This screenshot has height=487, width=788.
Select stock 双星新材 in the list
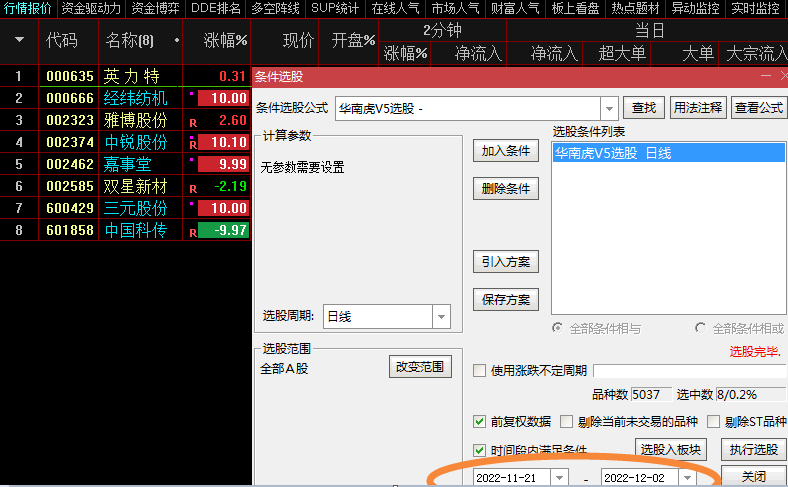(135, 186)
